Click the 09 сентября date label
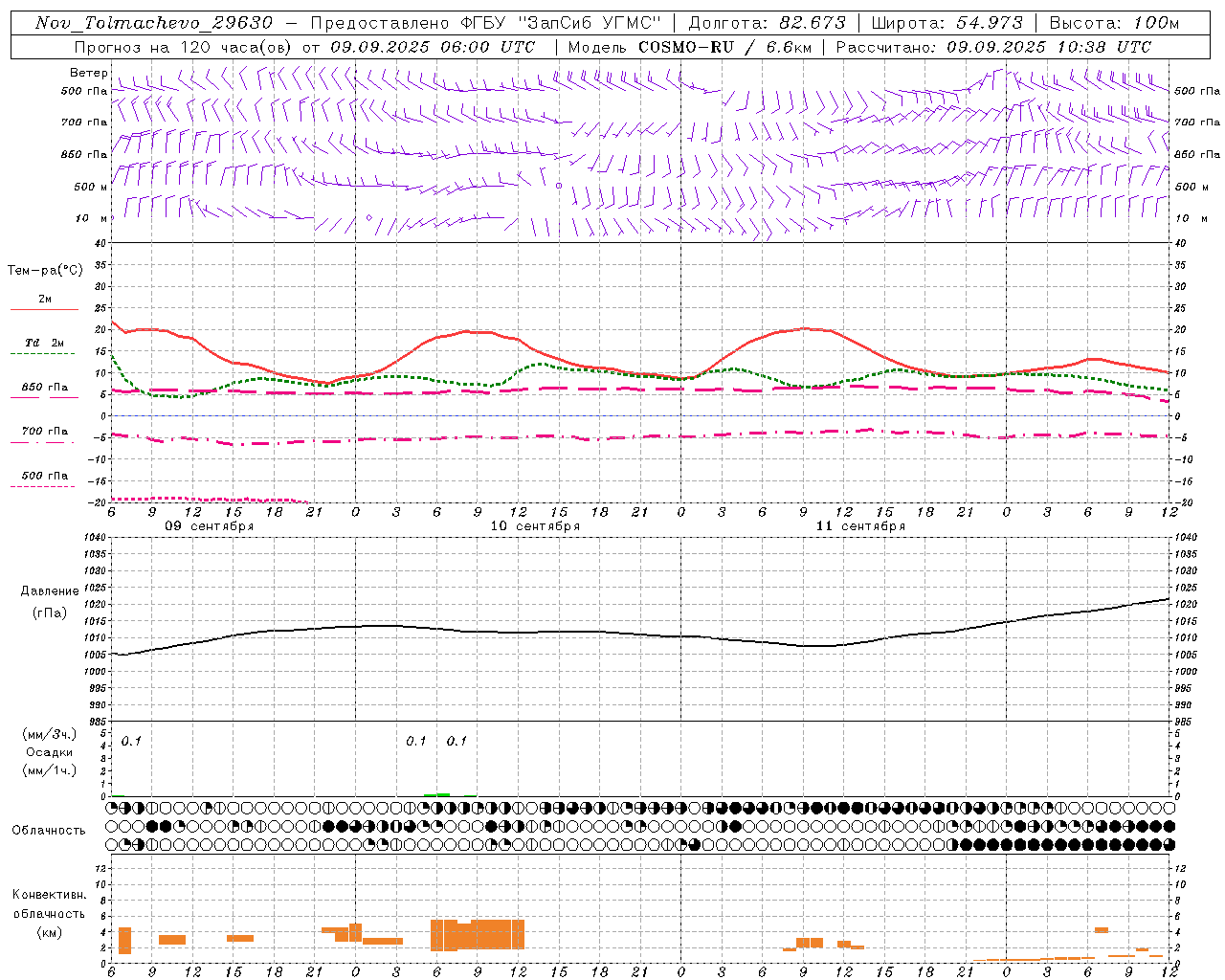 tap(209, 526)
